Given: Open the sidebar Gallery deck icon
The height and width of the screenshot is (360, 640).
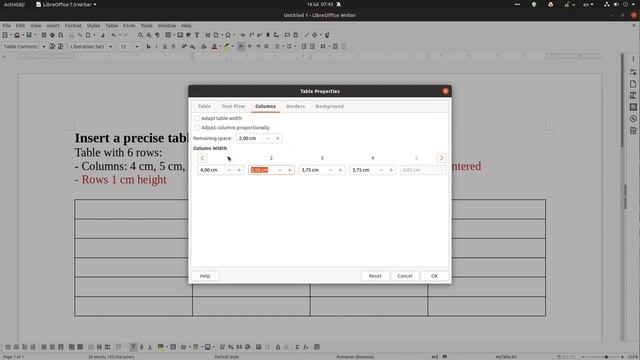Looking at the screenshot, I should (633, 107).
